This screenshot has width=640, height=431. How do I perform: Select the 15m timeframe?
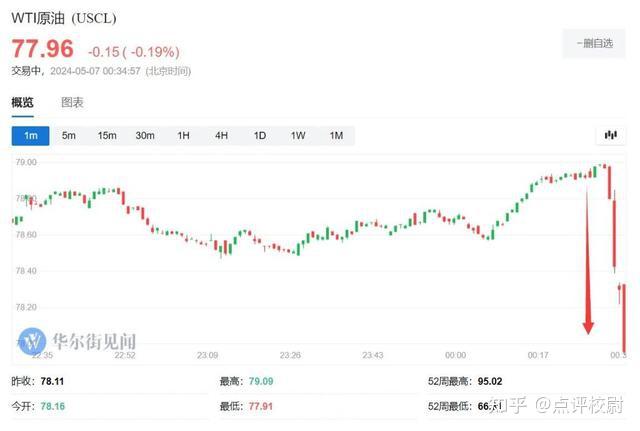(x=107, y=136)
